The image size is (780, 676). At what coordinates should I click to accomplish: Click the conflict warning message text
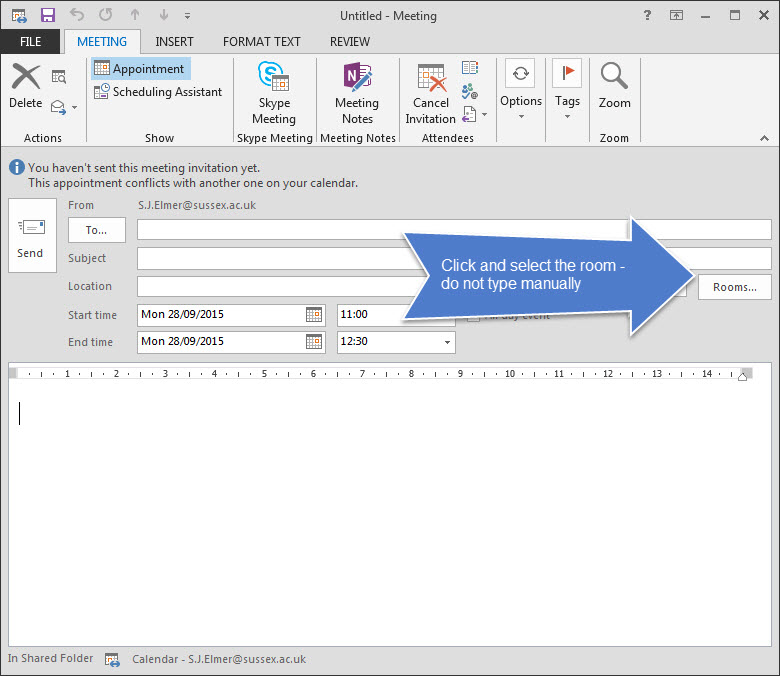click(x=193, y=183)
